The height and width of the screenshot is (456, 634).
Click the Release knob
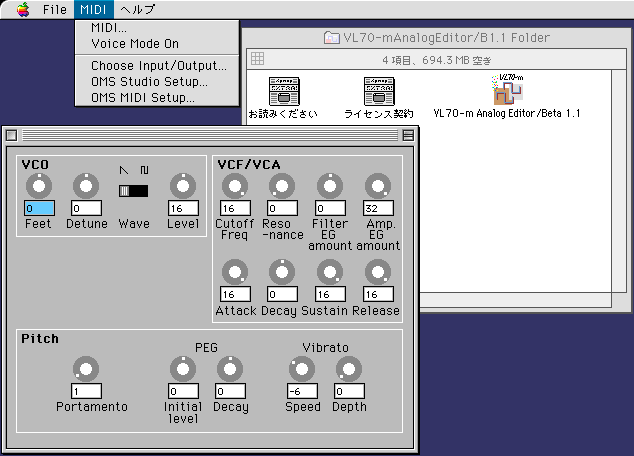(x=378, y=272)
